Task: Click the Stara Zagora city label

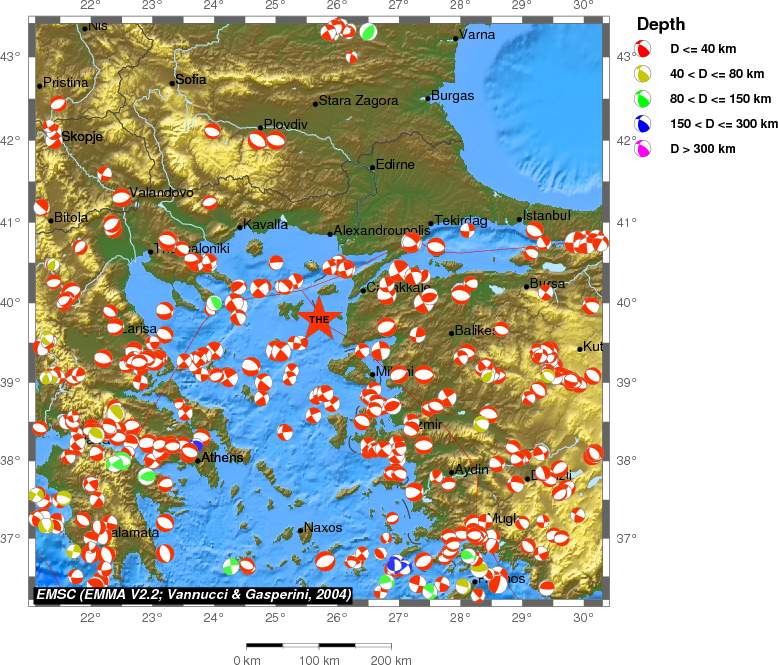Action: tap(358, 101)
